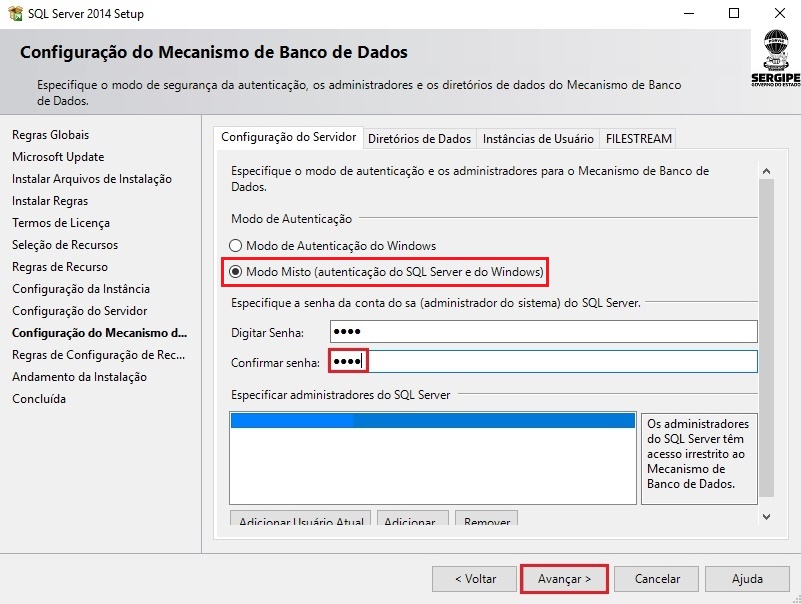Switch to Instâncias de Usuário tab
The height and width of the screenshot is (604, 801).
537,139
